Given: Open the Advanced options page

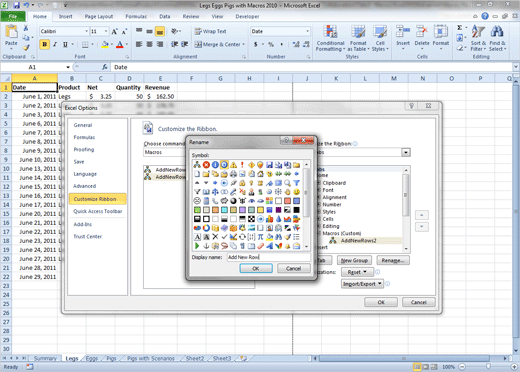Looking at the screenshot, I should point(85,186).
